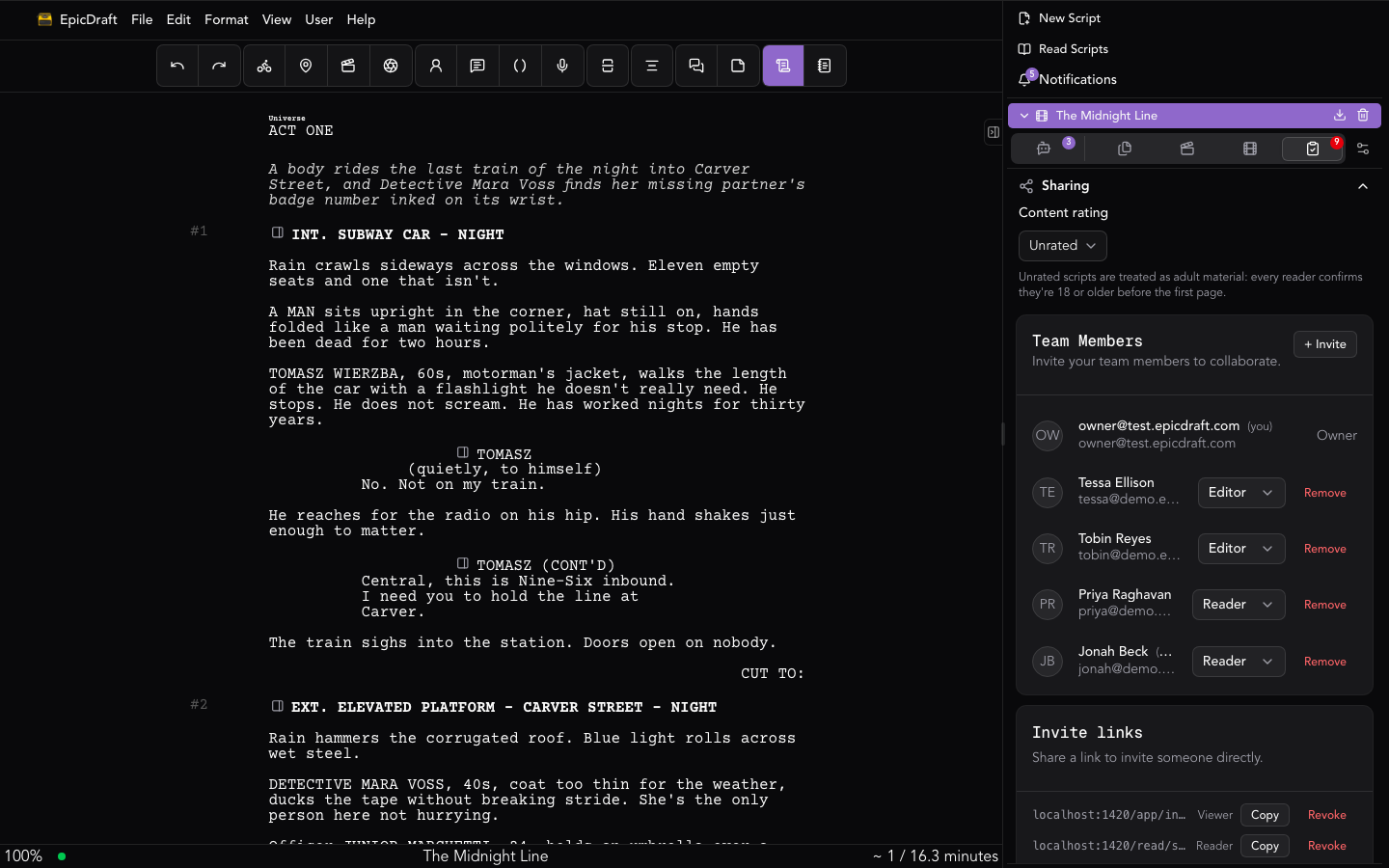Click the camera aperture shot icon
Image resolution: width=1389 pixels, height=868 pixels.
tap(391, 66)
